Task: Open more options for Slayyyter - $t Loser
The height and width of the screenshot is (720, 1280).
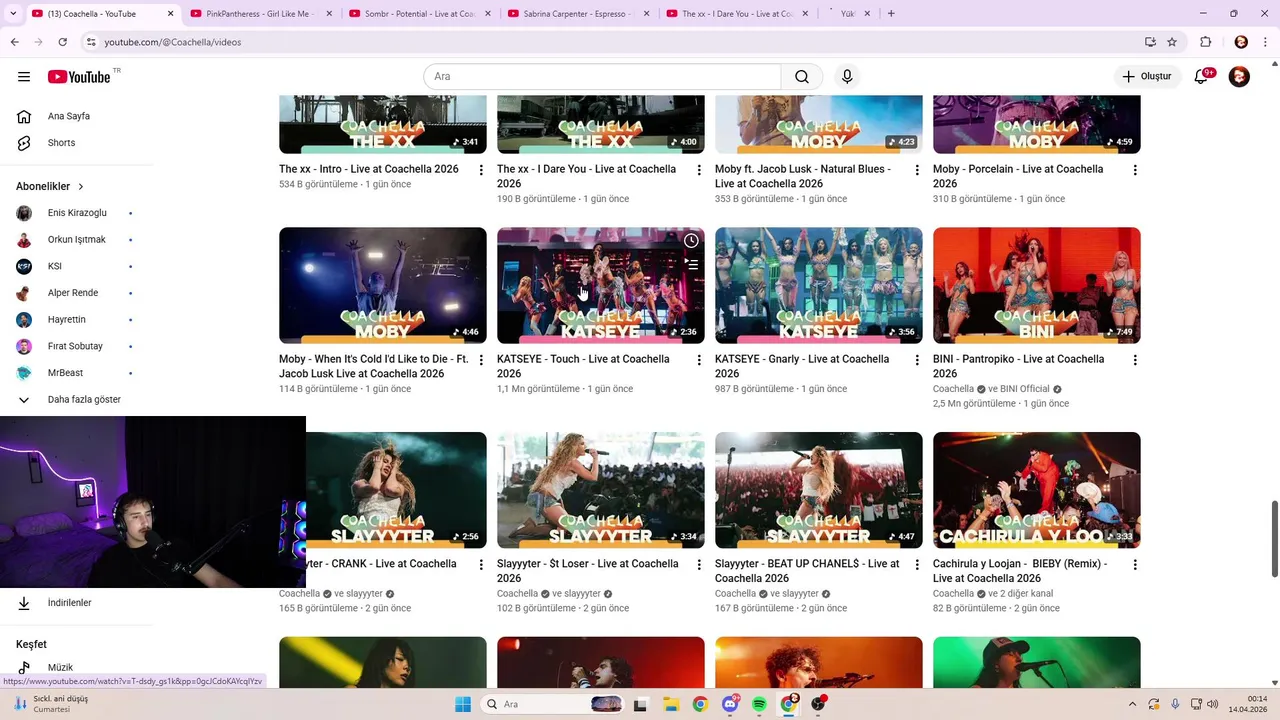Action: coord(699,565)
